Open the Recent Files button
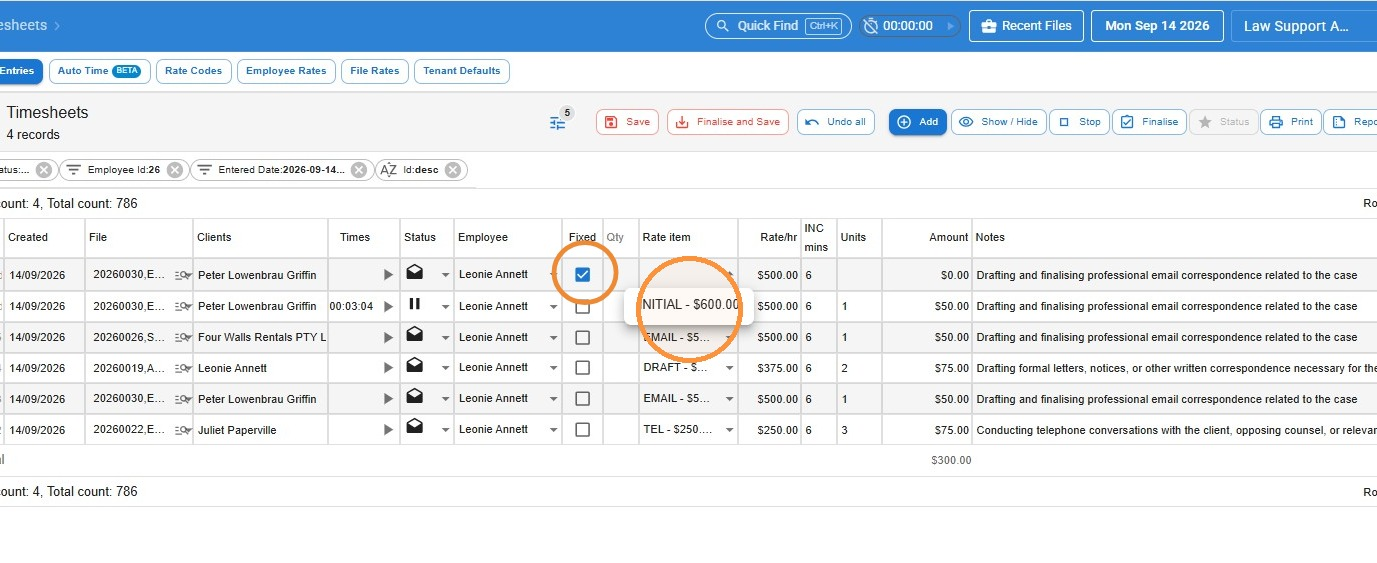 point(1027,26)
